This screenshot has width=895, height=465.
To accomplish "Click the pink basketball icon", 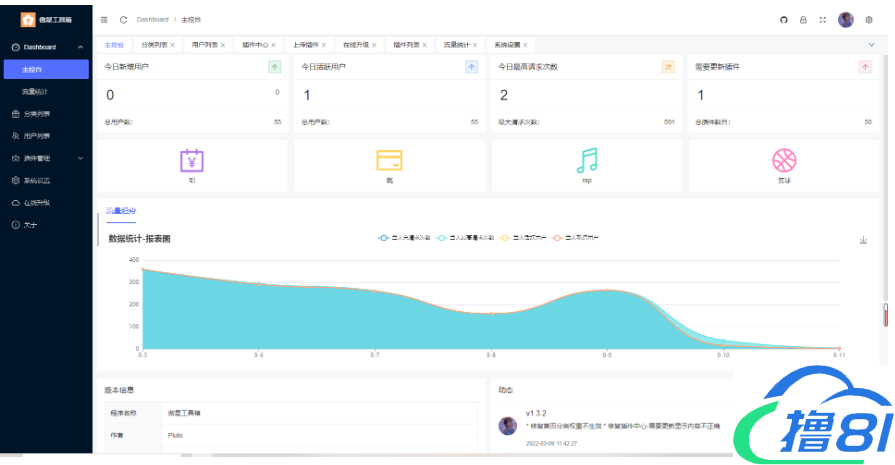I will [784, 161].
